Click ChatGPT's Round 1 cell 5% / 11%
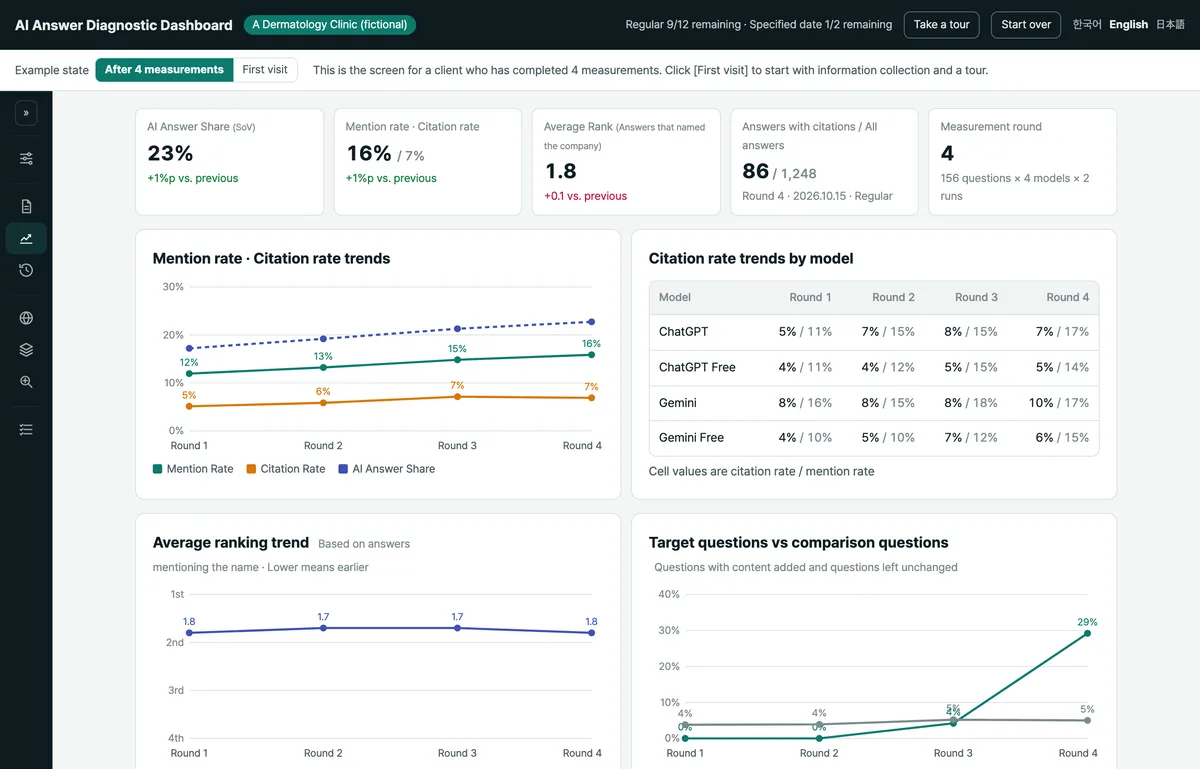Image resolution: width=1200 pixels, height=769 pixels. (805, 331)
